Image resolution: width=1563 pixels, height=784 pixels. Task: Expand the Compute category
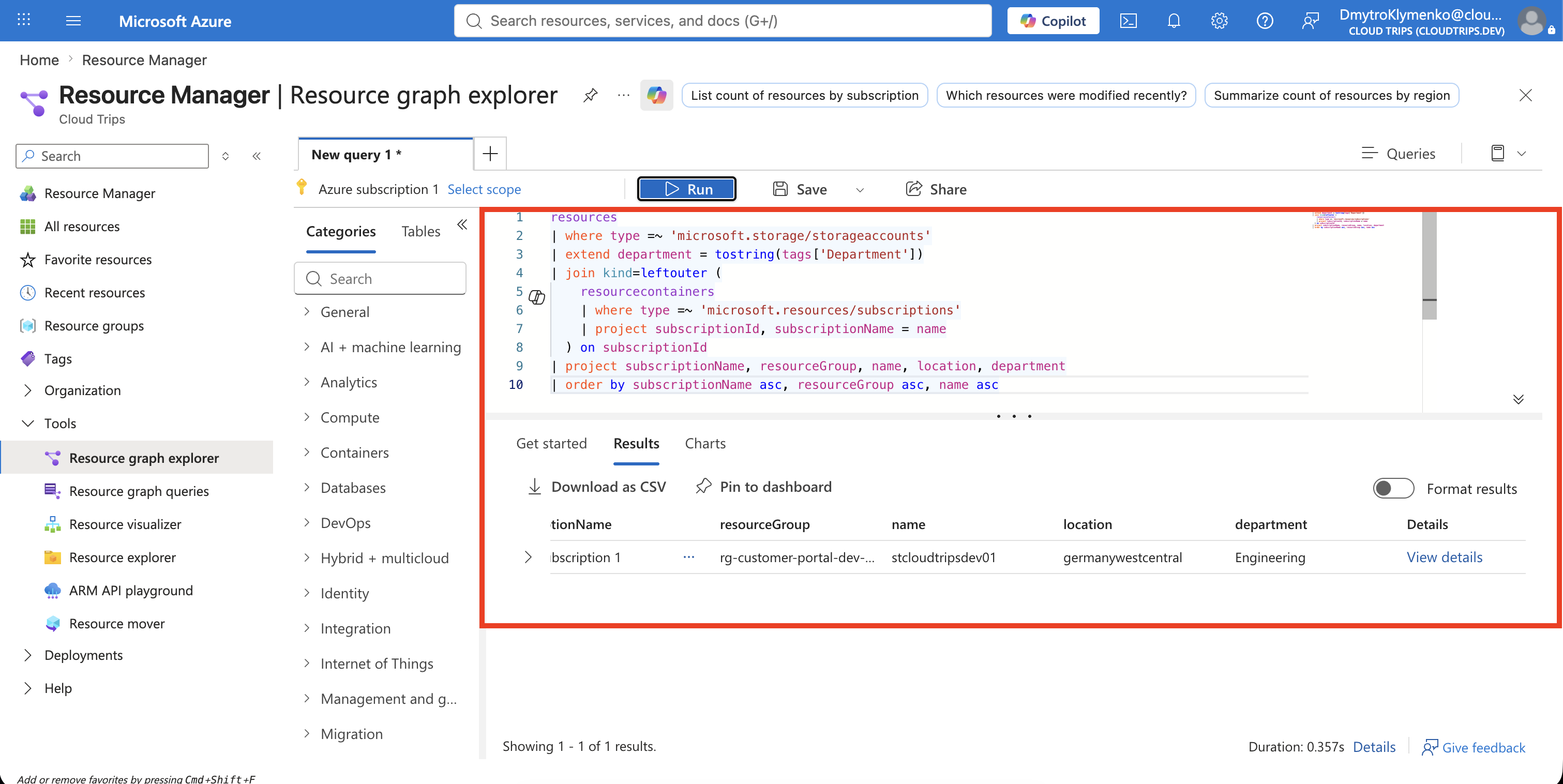tap(307, 417)
